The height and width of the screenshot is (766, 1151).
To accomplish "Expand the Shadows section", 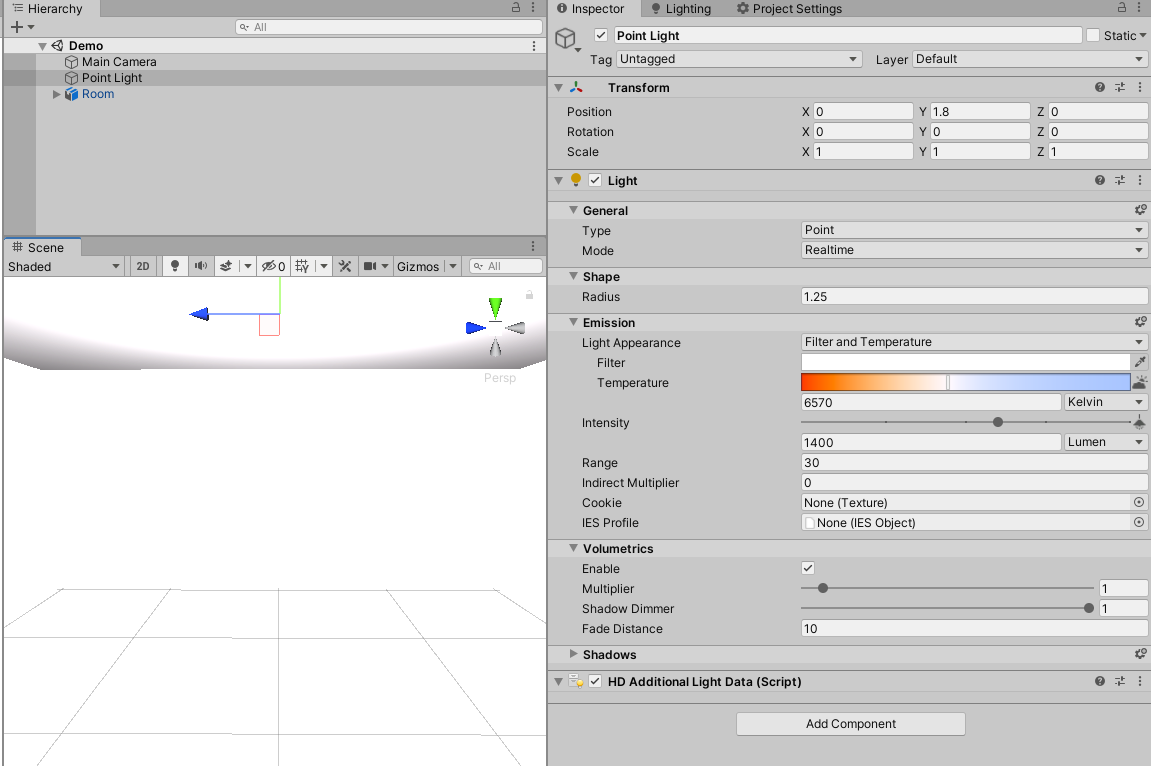I will point(573,654).
